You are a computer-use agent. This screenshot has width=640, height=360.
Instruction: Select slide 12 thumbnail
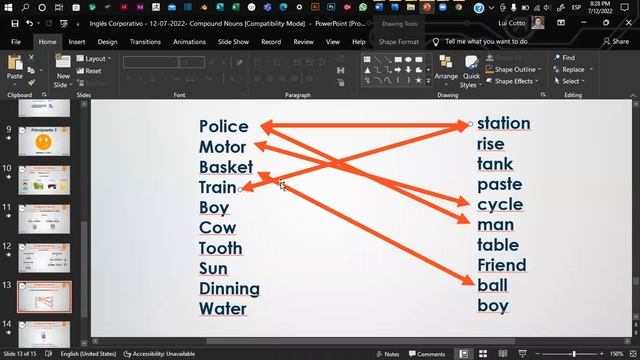point(44,258)
